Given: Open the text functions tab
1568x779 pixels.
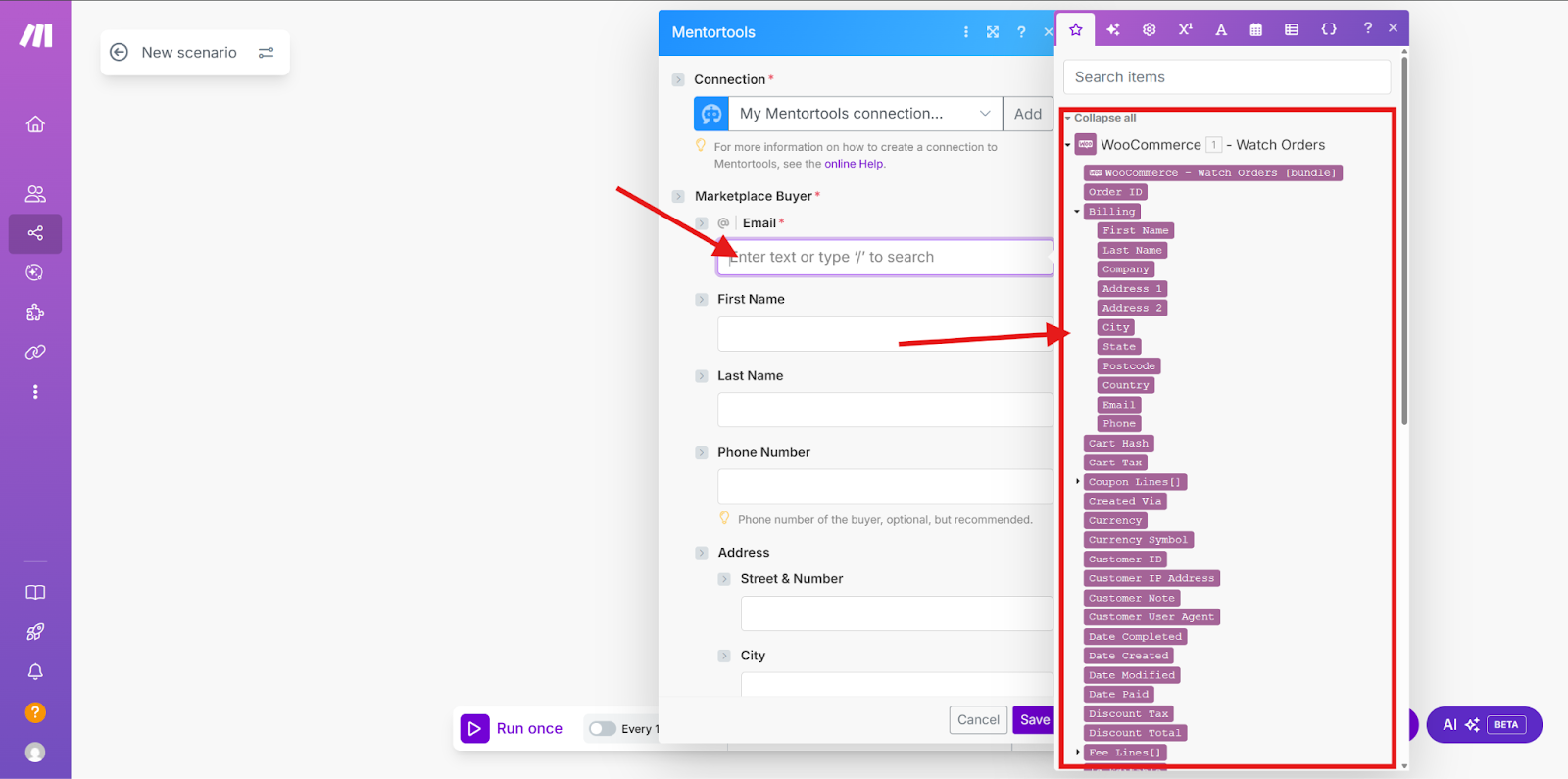Looking at the screenshot, I should (x=1221, y=29).
